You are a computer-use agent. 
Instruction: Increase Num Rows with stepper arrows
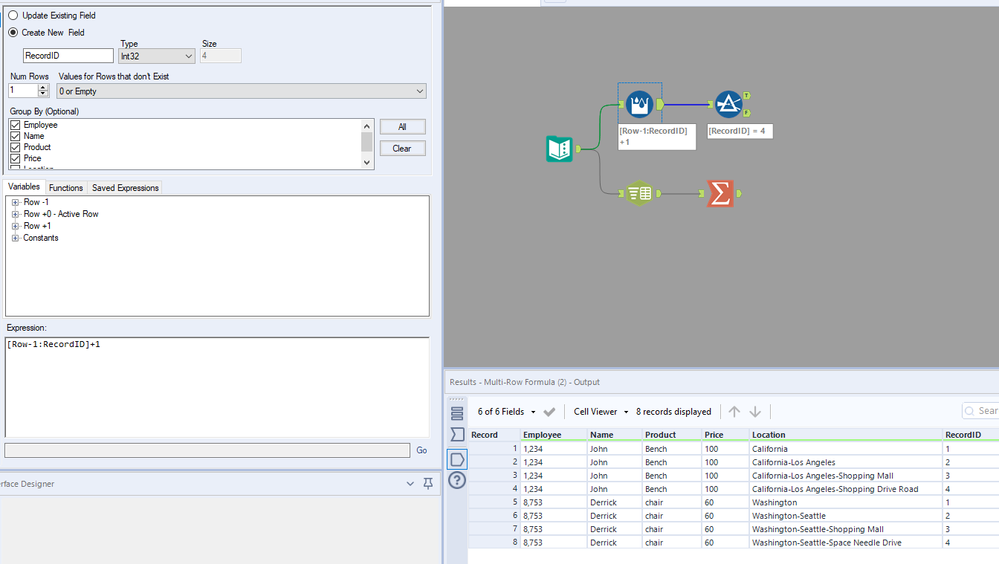[43, 87]
